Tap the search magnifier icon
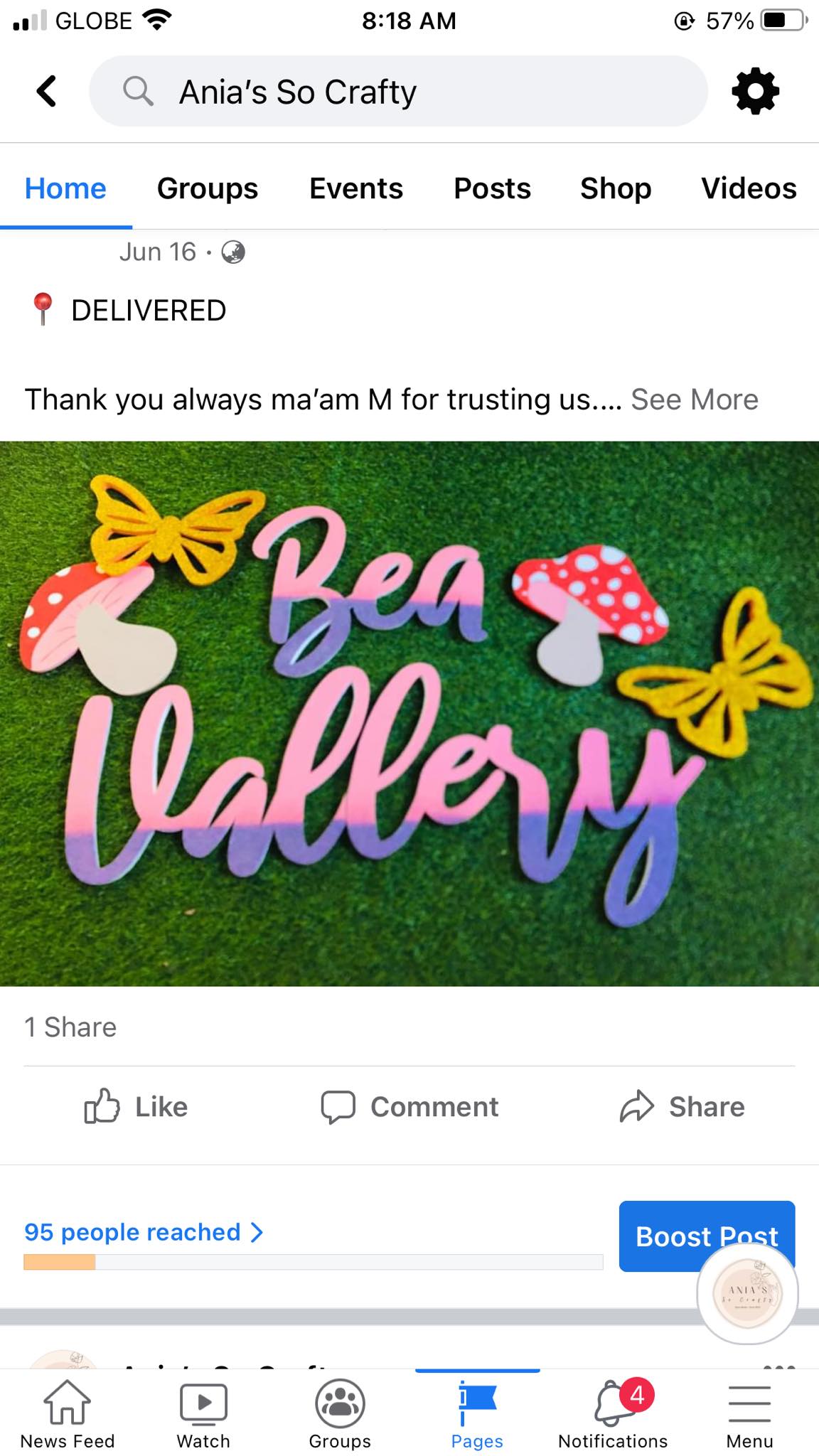This screenshot has height=1456, width=819. pyautogui.click(x=138, y=91)
